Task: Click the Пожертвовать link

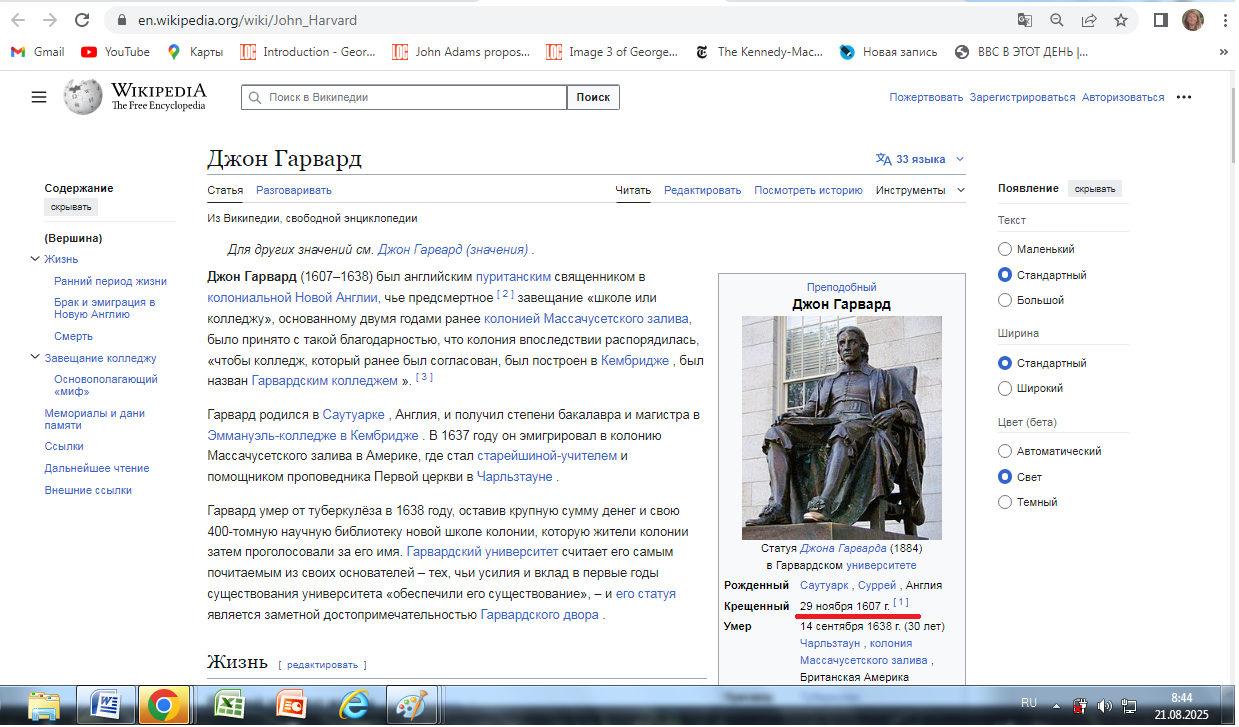Action: pyautogui.click(x=926, y=97)
